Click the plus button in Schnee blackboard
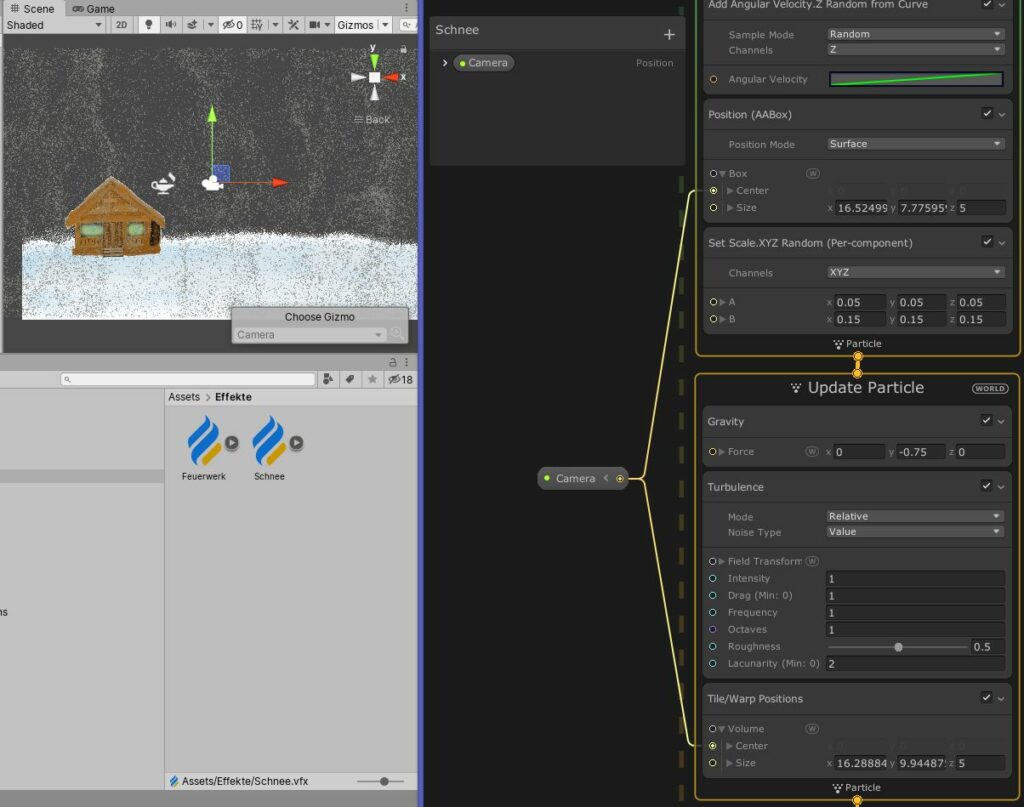Screen dimensions: 1024x807 click(669, 34)
